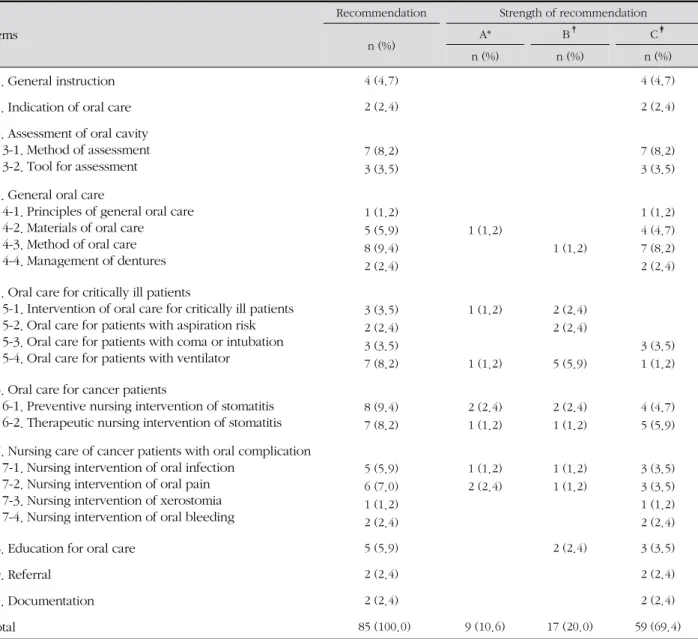Click '5 (5.9)' B value in ventilator row
Screen dimensions: 698x639
point(570,364)
